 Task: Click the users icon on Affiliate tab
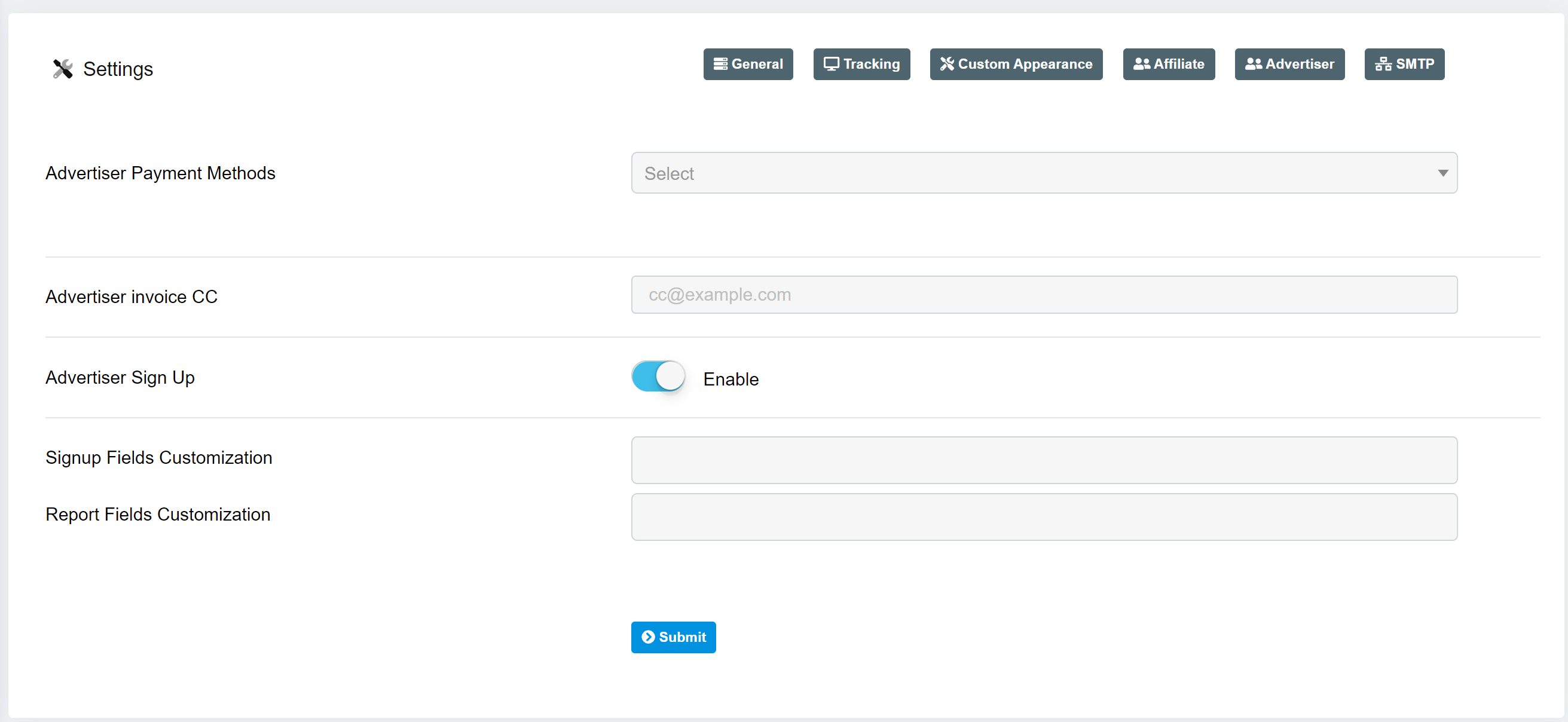[x=1141, y=64]
